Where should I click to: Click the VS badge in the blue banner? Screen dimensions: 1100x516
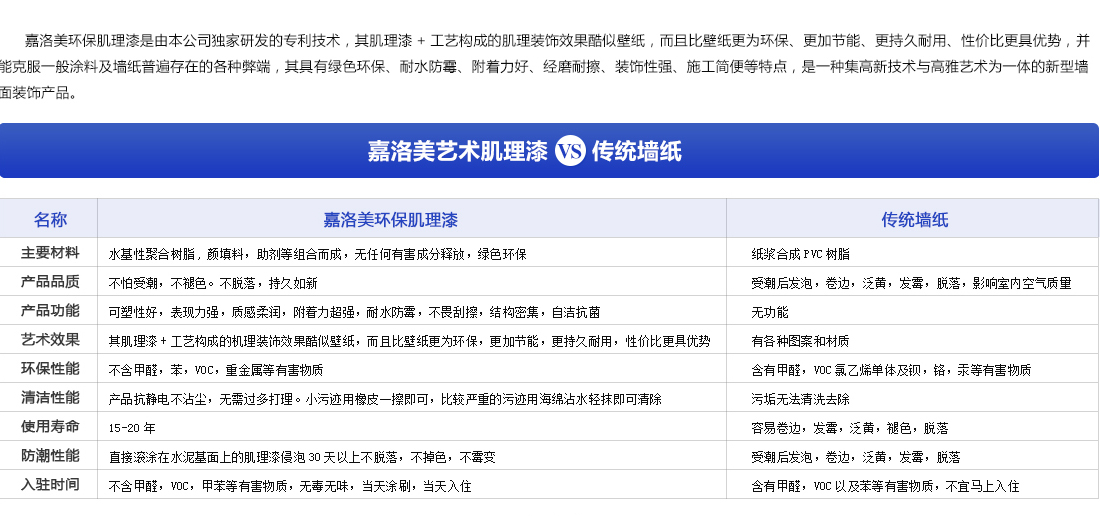click(x=570, y=151)
